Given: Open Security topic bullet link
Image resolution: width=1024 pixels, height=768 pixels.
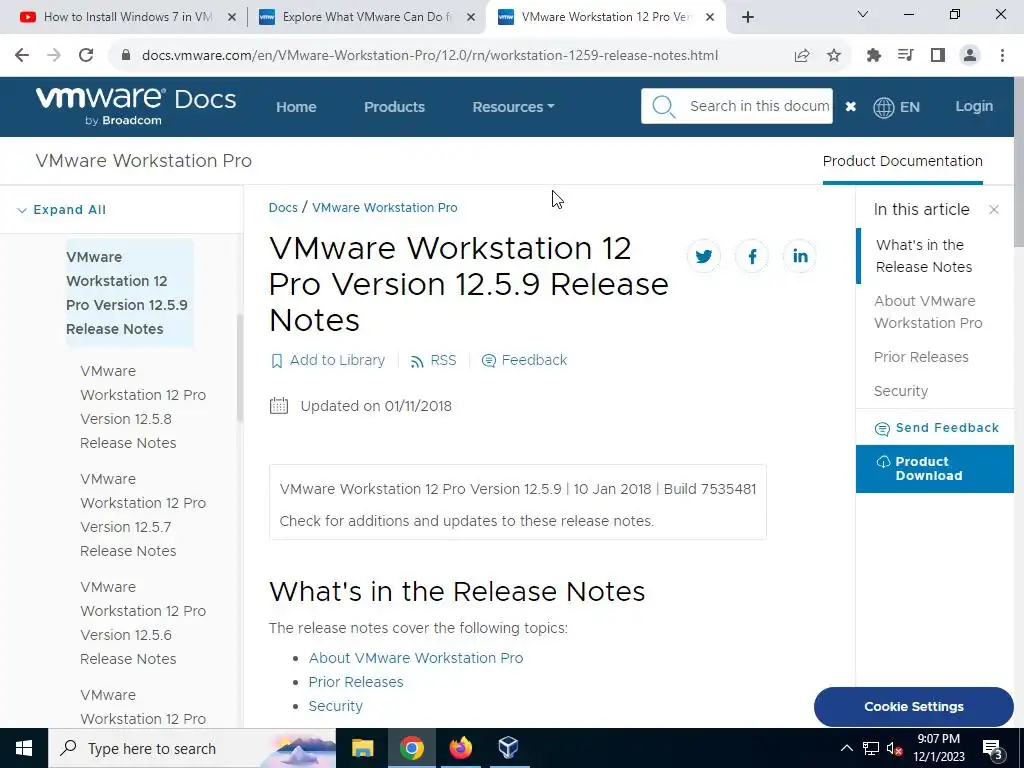Looking at the screenshot, I should pos(336,706).
